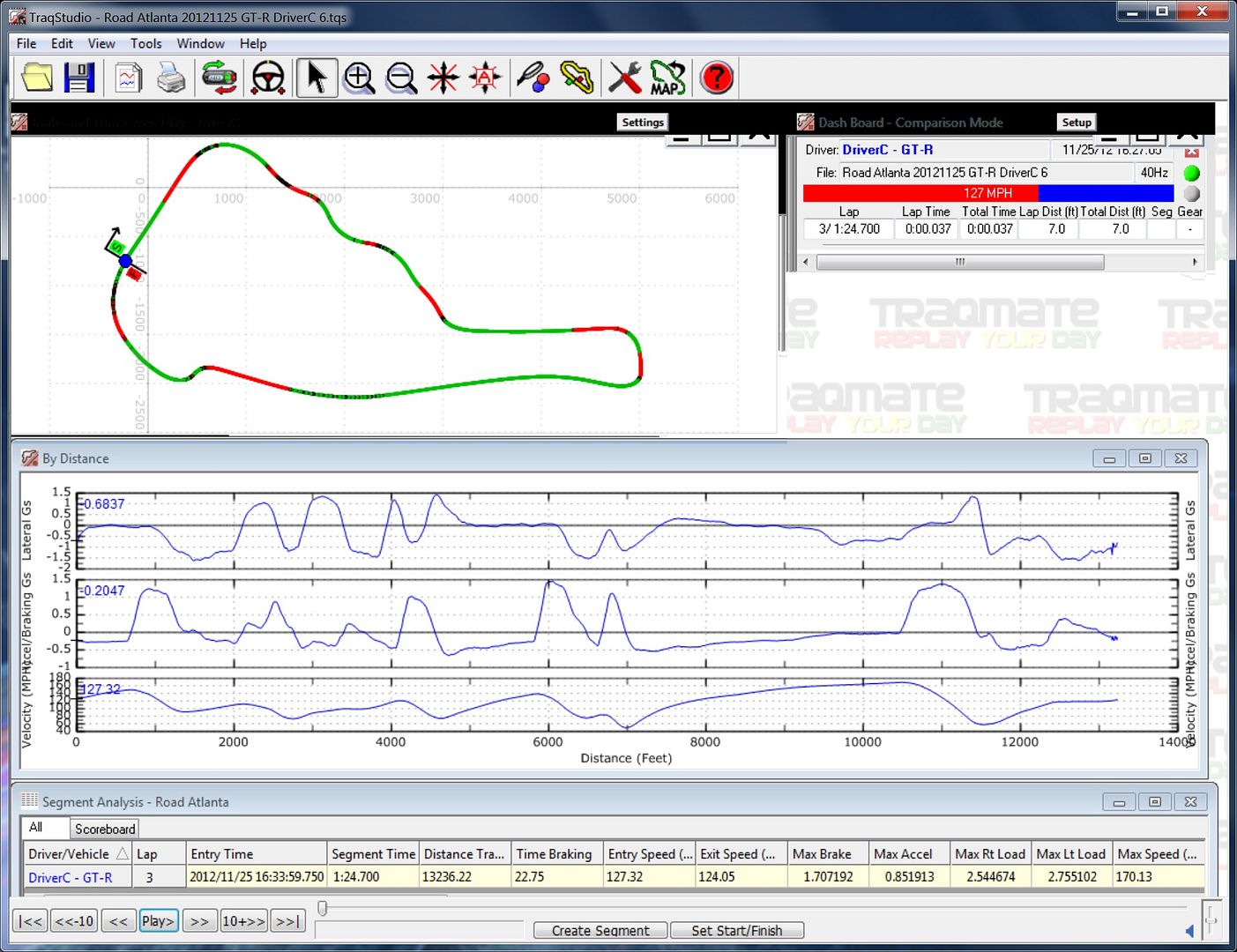This screenshot has width=1237, height=952.
Task: Click the 1:24.700 segment time cell
Action: coord(373,877)
